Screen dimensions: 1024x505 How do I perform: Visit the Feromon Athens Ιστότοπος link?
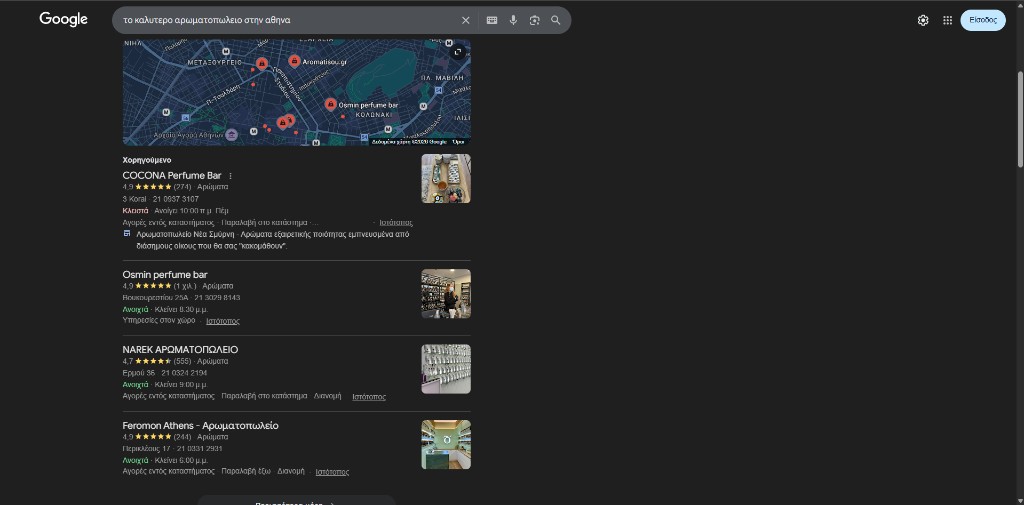(x=332, y=472)
